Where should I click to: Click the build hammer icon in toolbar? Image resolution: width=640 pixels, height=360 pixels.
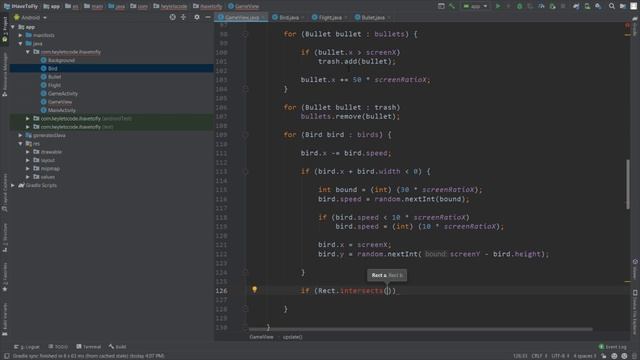tap(452, 6)
